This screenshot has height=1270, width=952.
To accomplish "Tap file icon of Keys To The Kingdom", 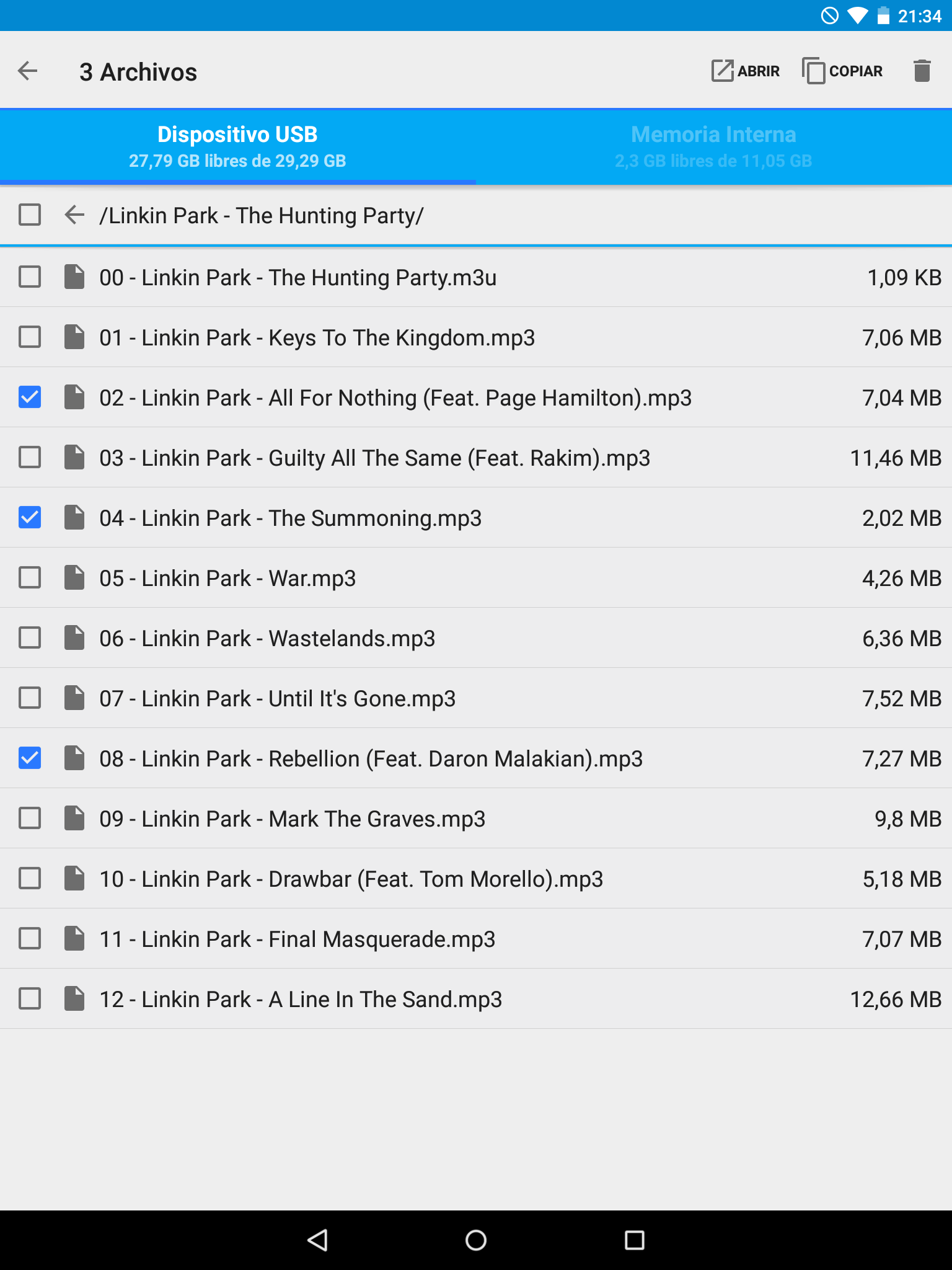I will point(74,337).
